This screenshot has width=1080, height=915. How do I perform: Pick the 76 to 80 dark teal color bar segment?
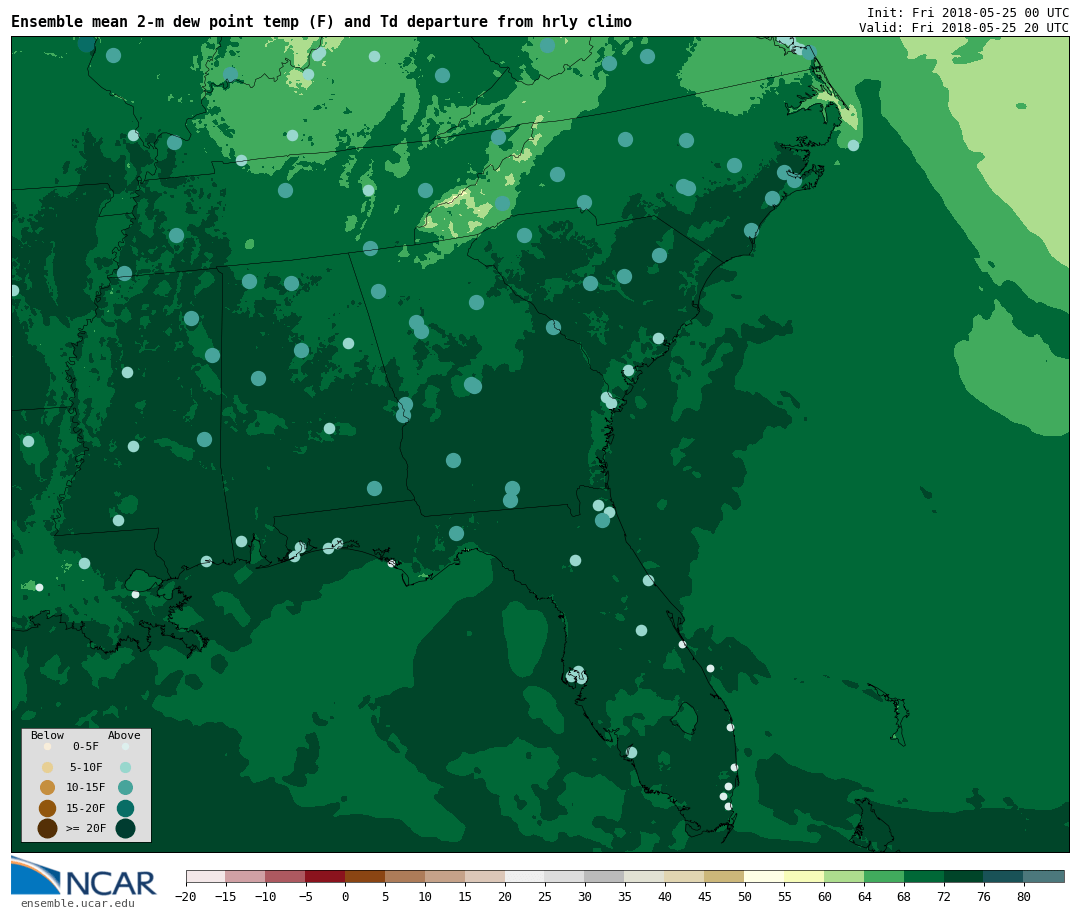point(1004,876)
